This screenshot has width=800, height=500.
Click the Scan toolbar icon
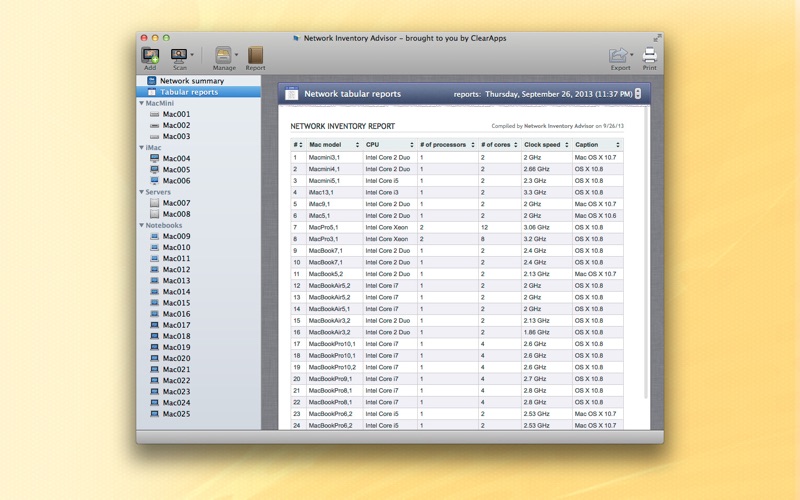[179, 55]
